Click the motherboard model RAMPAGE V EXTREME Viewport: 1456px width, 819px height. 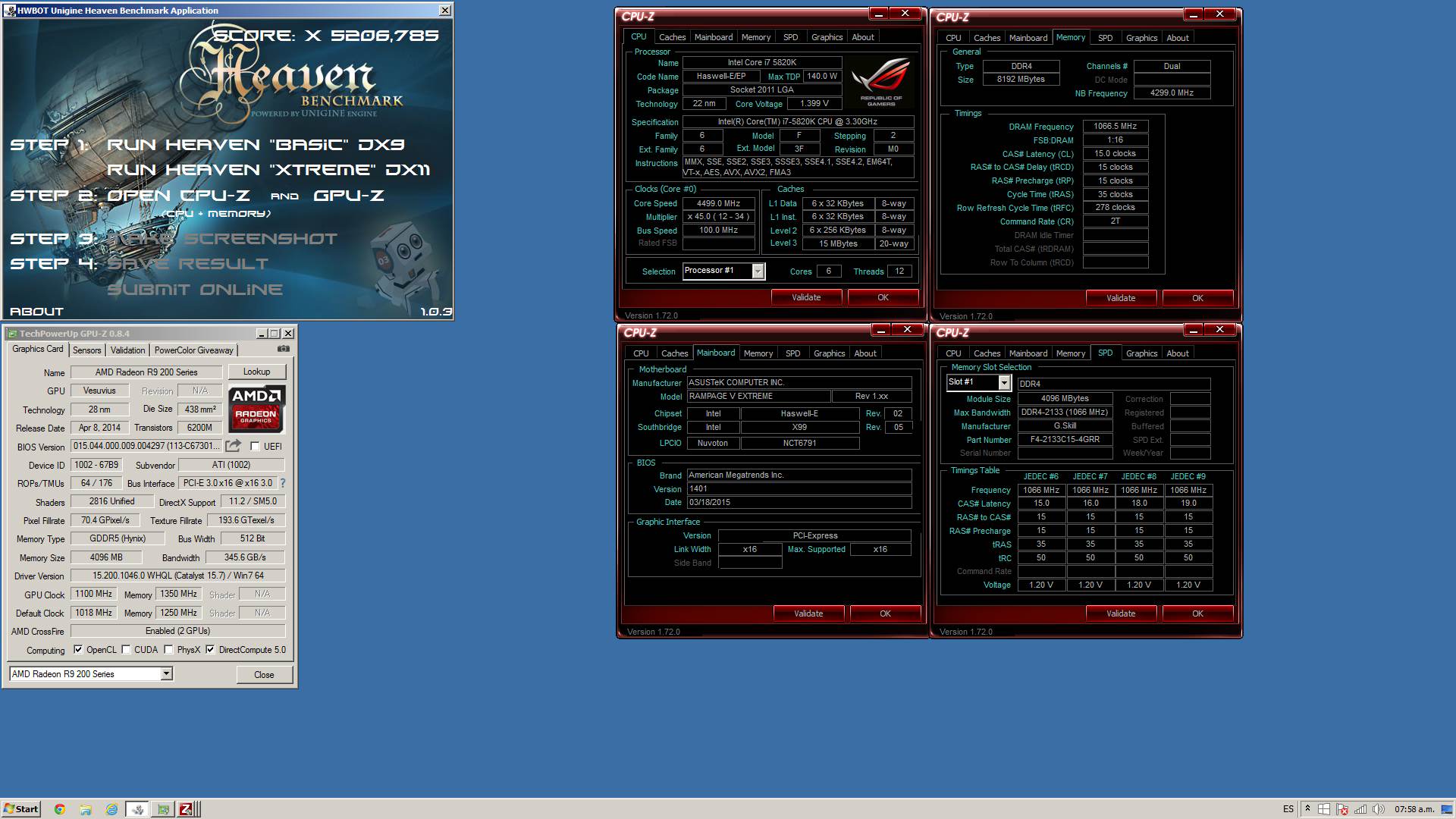click(758, 397)
